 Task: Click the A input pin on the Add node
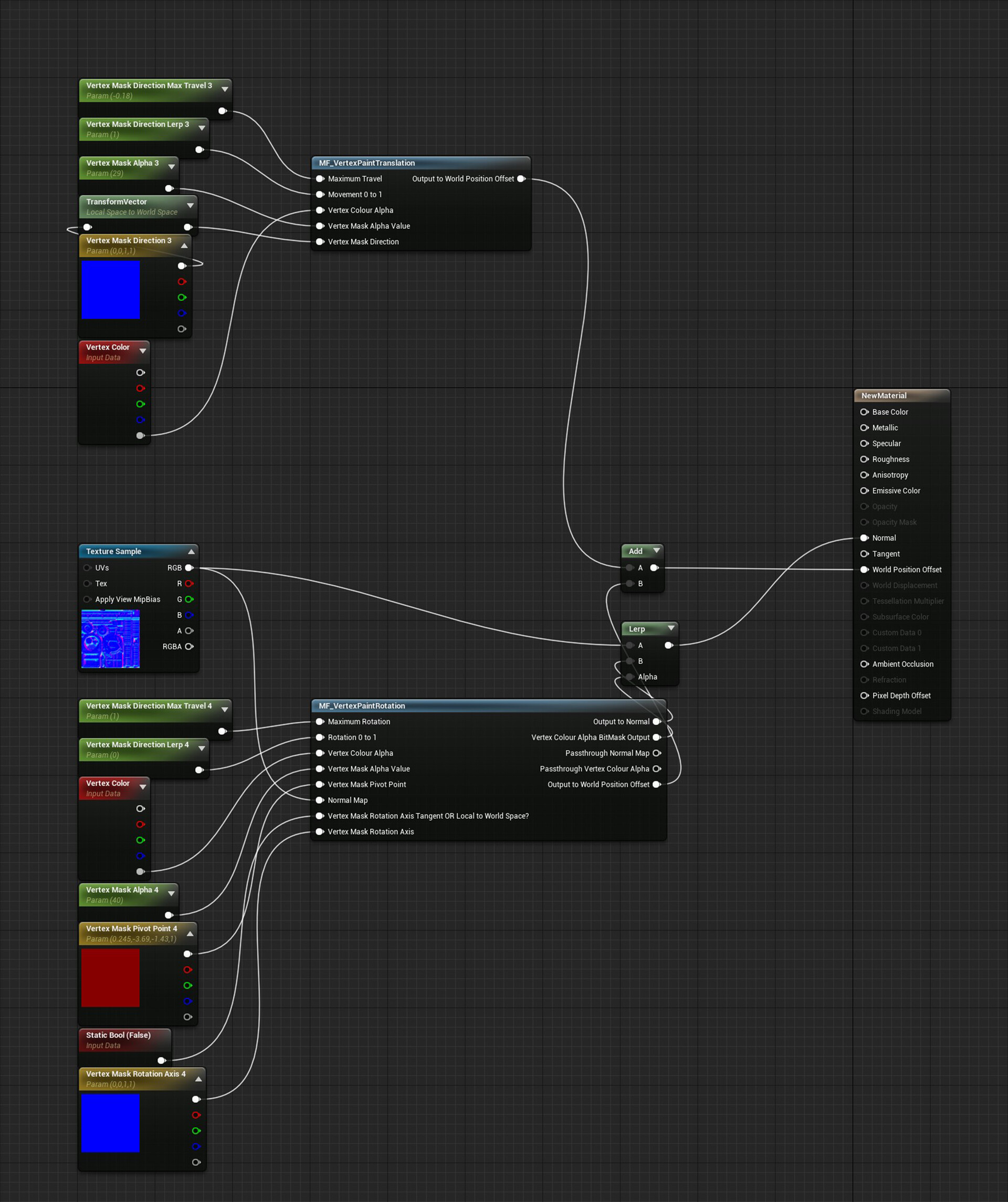[x=629, y=567]
